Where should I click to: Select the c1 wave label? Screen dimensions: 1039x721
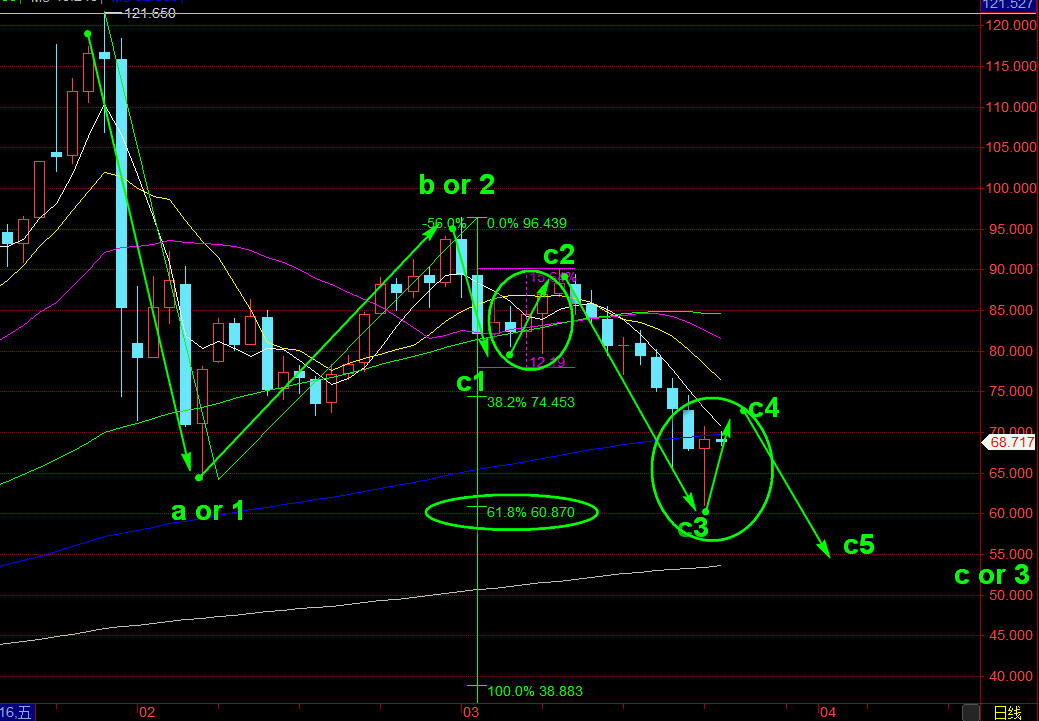pos(471,382)
